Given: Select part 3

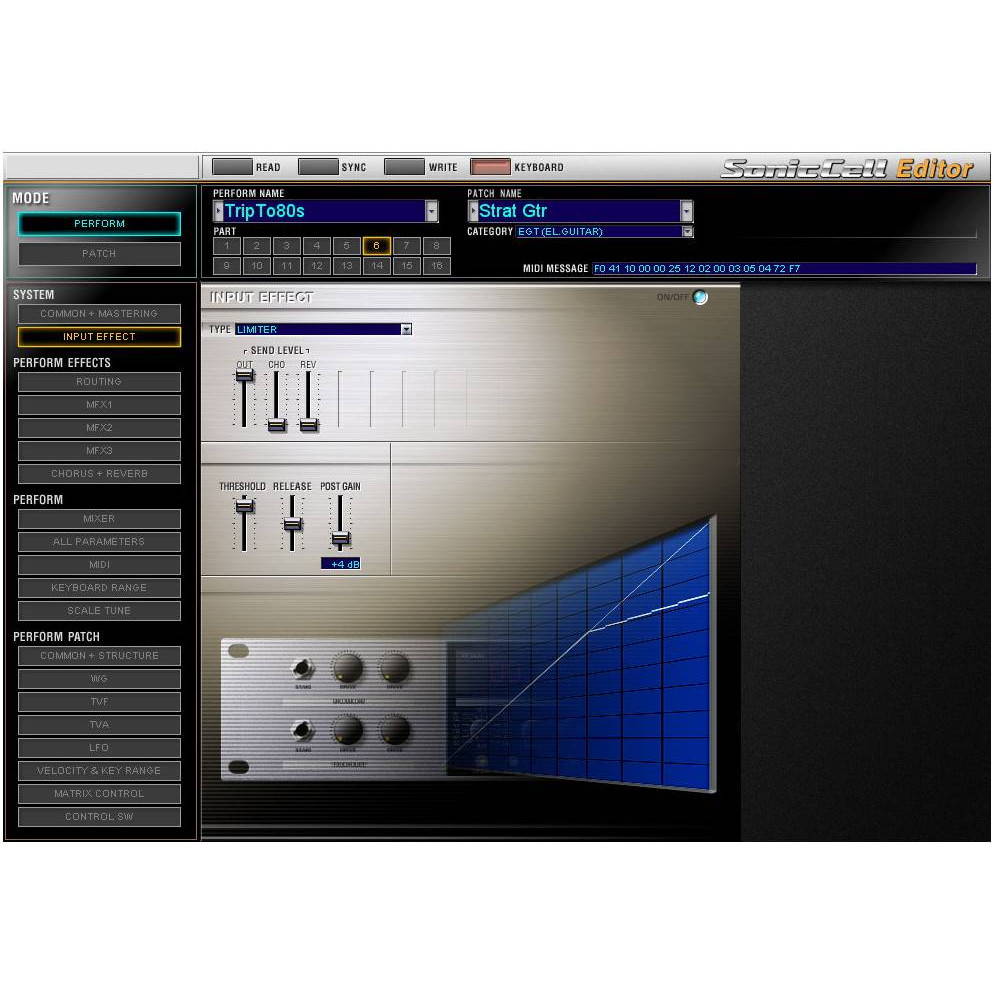Looking at the screenshot, I should coord(287,246).
